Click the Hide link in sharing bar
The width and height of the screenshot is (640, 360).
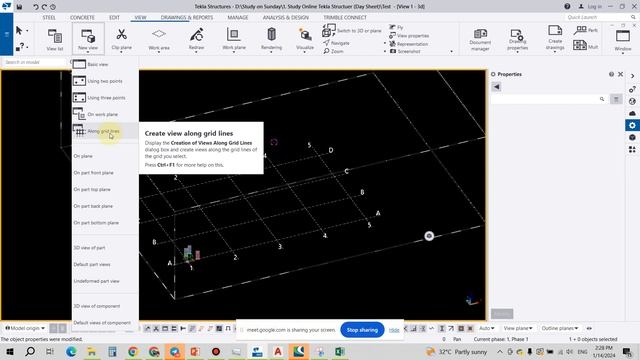394,330
